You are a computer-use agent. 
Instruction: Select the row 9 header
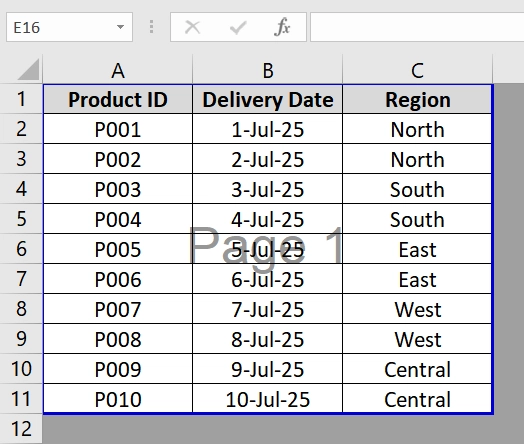21,339
